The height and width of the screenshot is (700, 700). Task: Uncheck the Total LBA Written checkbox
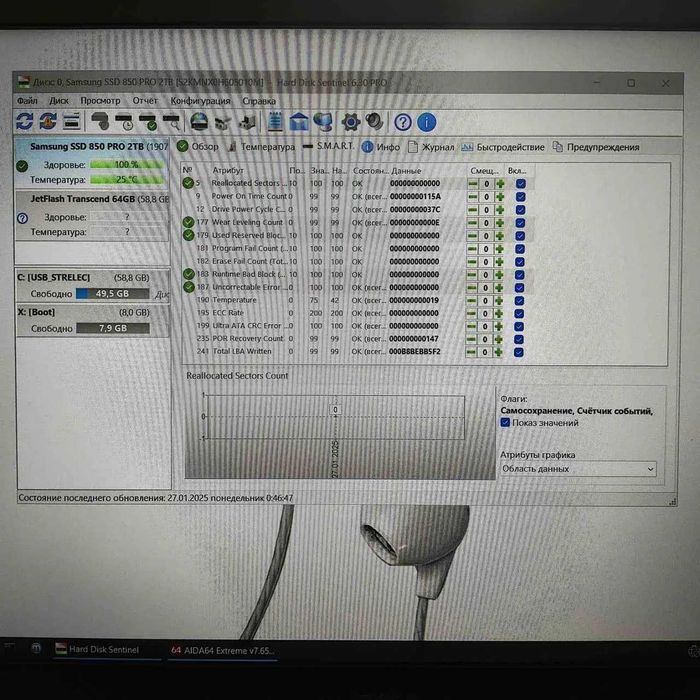tap(519, 352)
